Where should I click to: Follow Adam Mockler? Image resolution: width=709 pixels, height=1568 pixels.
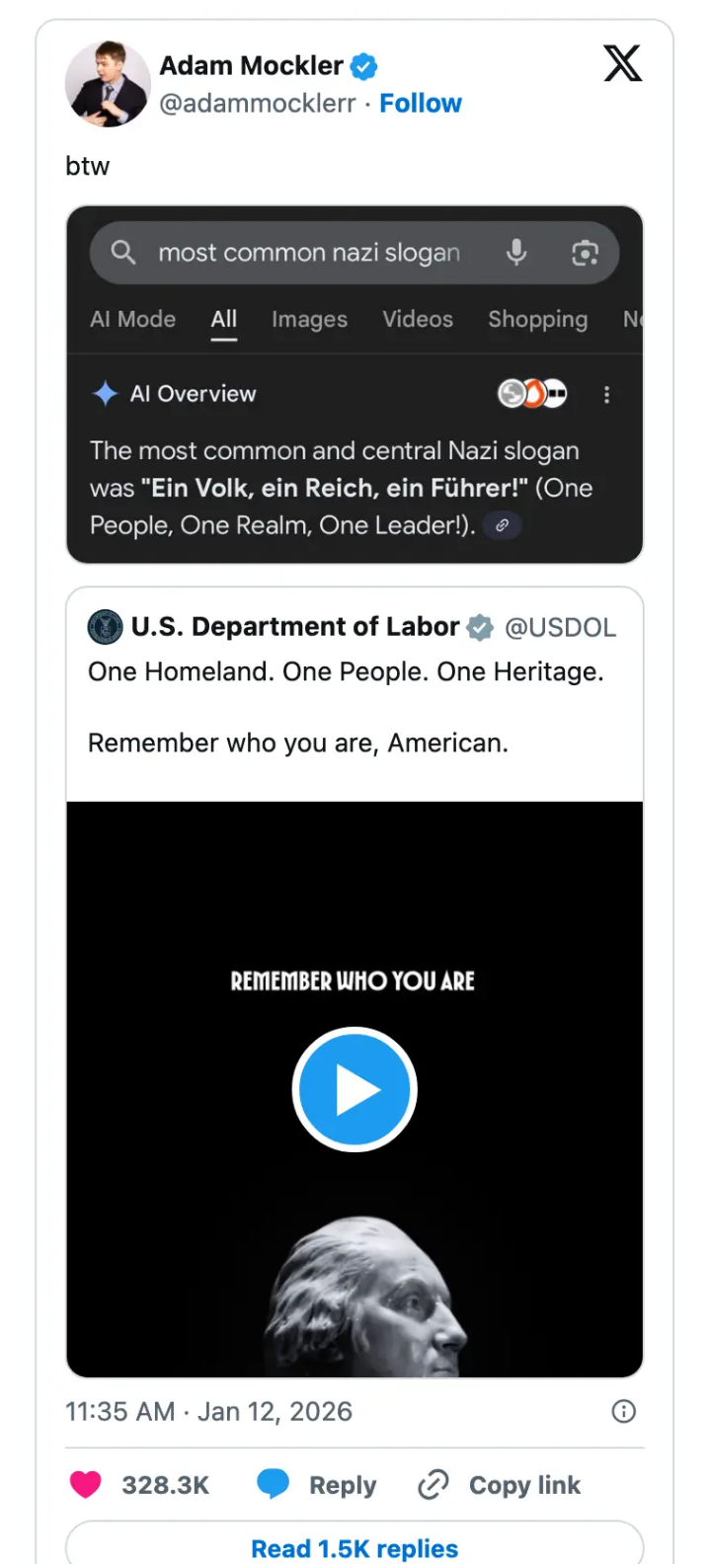coord(421,103)
